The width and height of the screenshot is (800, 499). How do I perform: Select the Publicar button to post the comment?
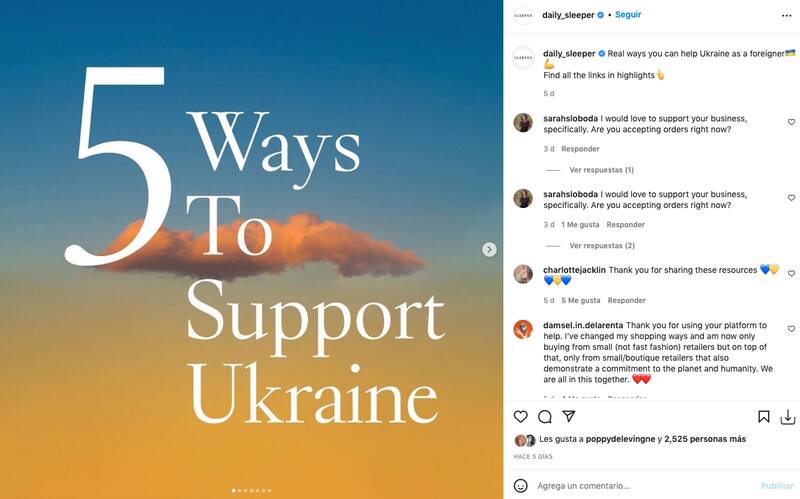(777, 486)
